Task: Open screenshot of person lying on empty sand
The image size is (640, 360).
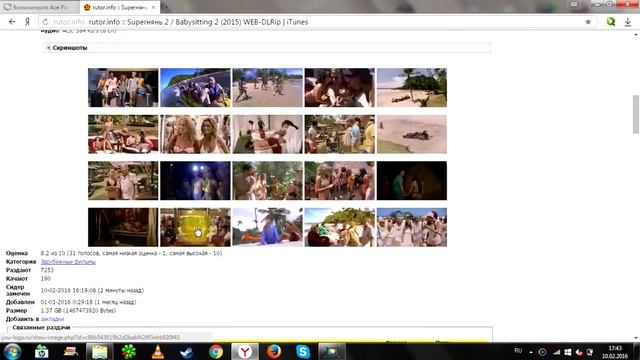Action: pos(411,134)
